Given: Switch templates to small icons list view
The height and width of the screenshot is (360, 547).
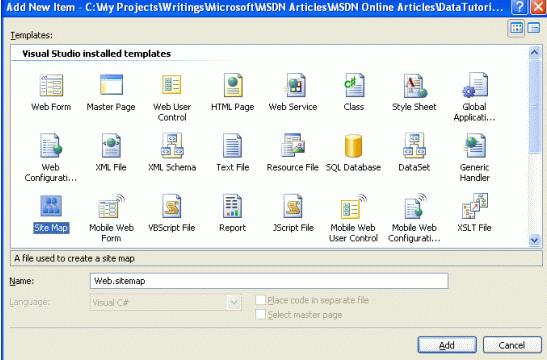Looking at the screenshot, I should tap(534, 28).
